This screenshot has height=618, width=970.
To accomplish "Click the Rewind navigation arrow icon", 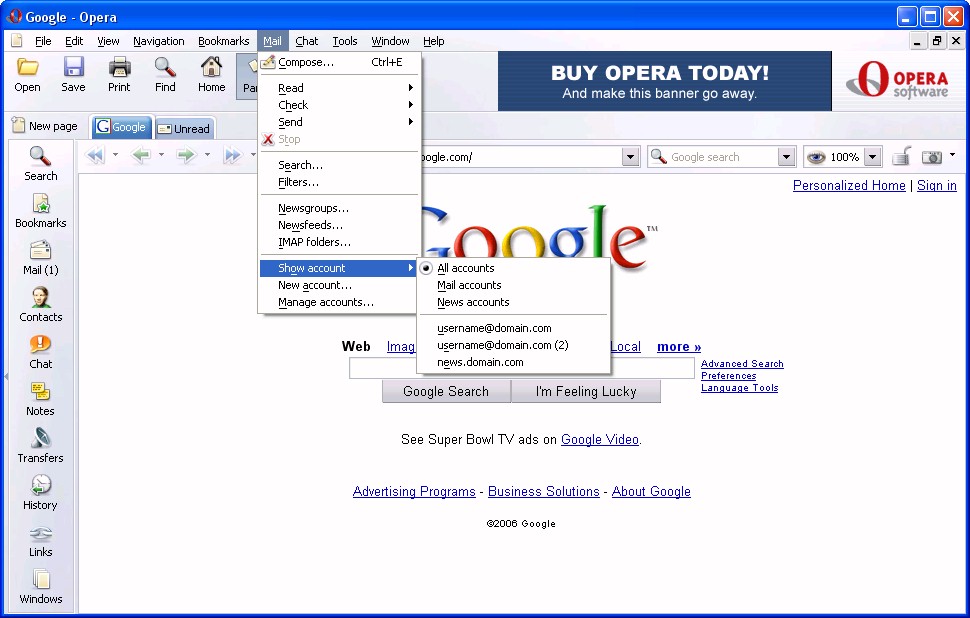I will pyautogui.click(x=95, y=155).
